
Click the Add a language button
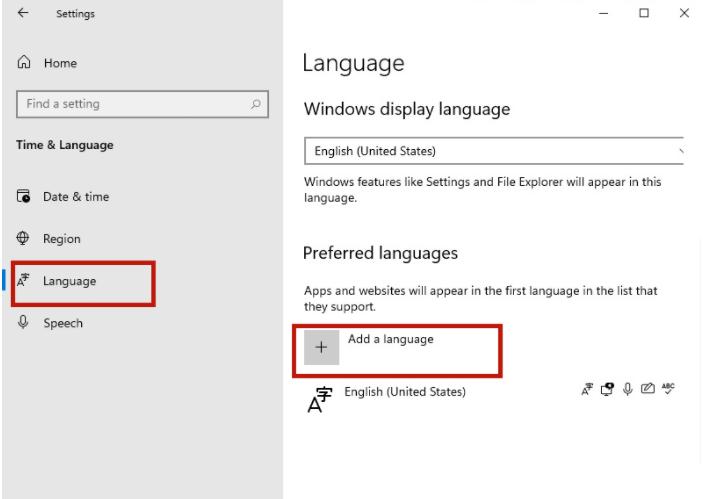coord(397,350)
